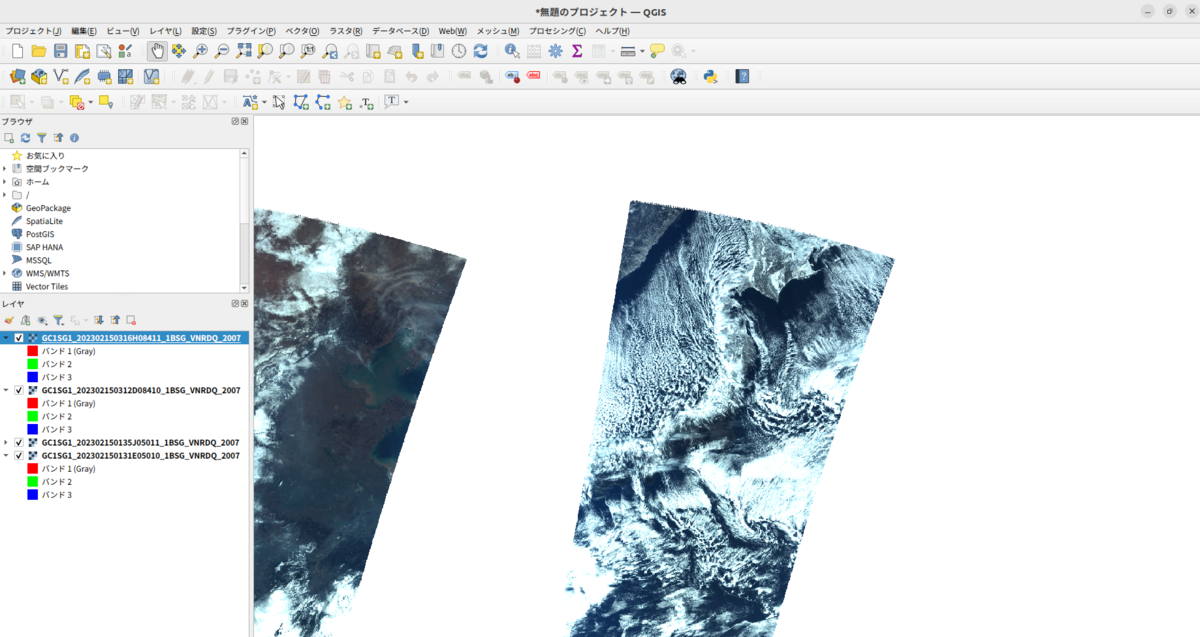Click blue バンド 3 swatch under layer 0131E05010
Image resolution: width=1200 pixels, height=637 pixels.
pyautogui.click(x=33, y=494)
